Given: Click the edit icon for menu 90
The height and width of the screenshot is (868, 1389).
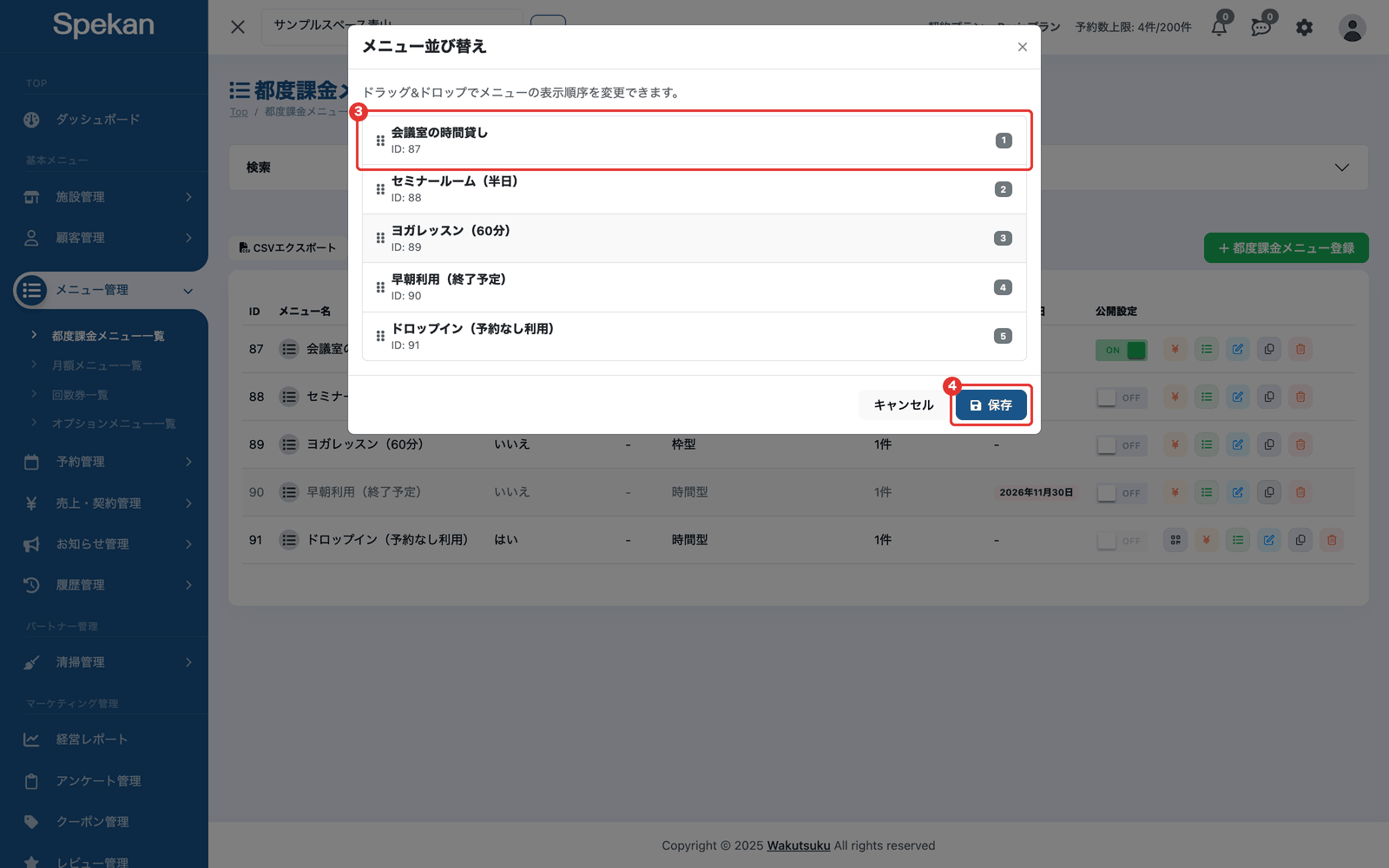Looking at the screenshot, I should point(1238,492).
